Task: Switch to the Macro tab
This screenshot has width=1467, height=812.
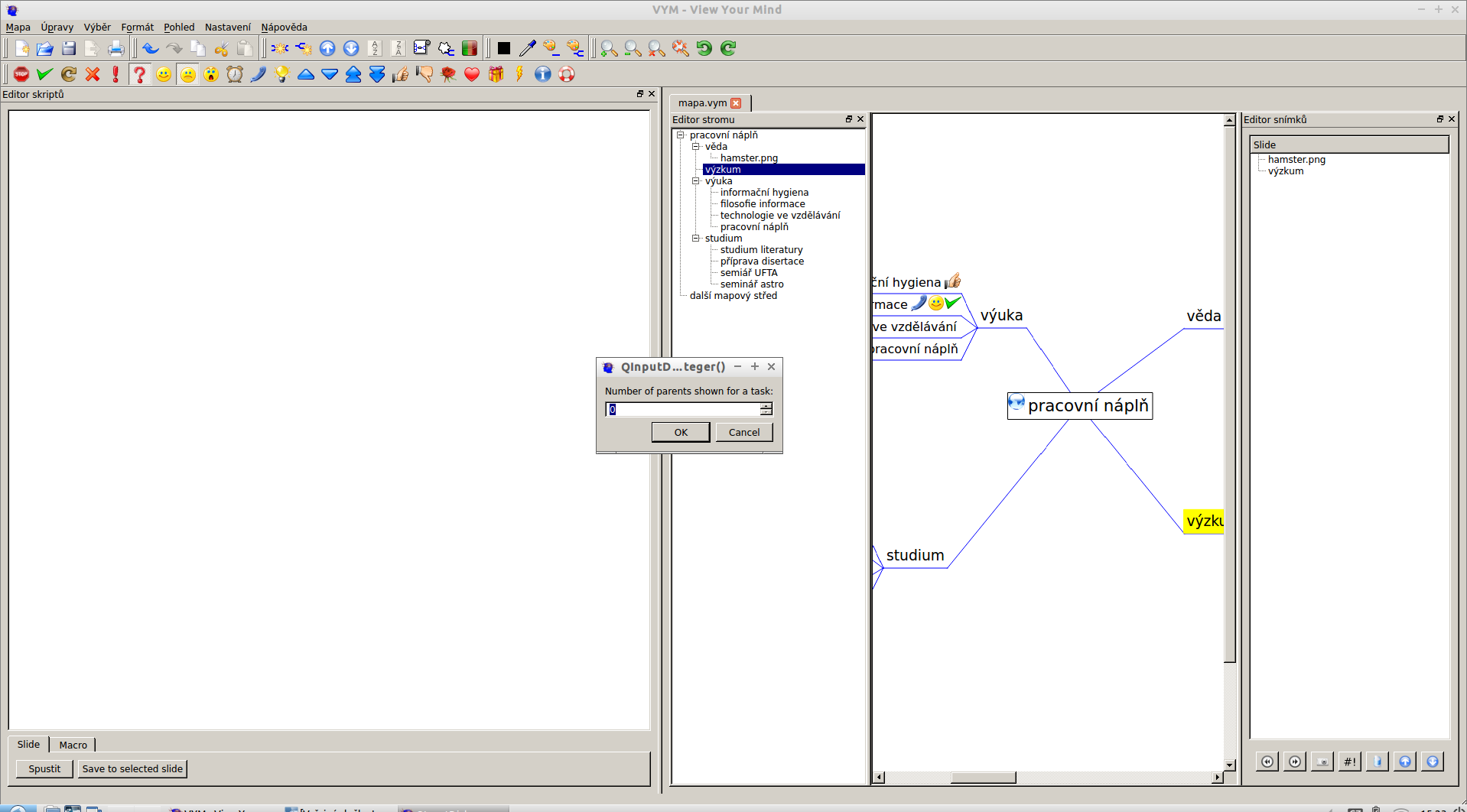Action: (x=73, y=745)
